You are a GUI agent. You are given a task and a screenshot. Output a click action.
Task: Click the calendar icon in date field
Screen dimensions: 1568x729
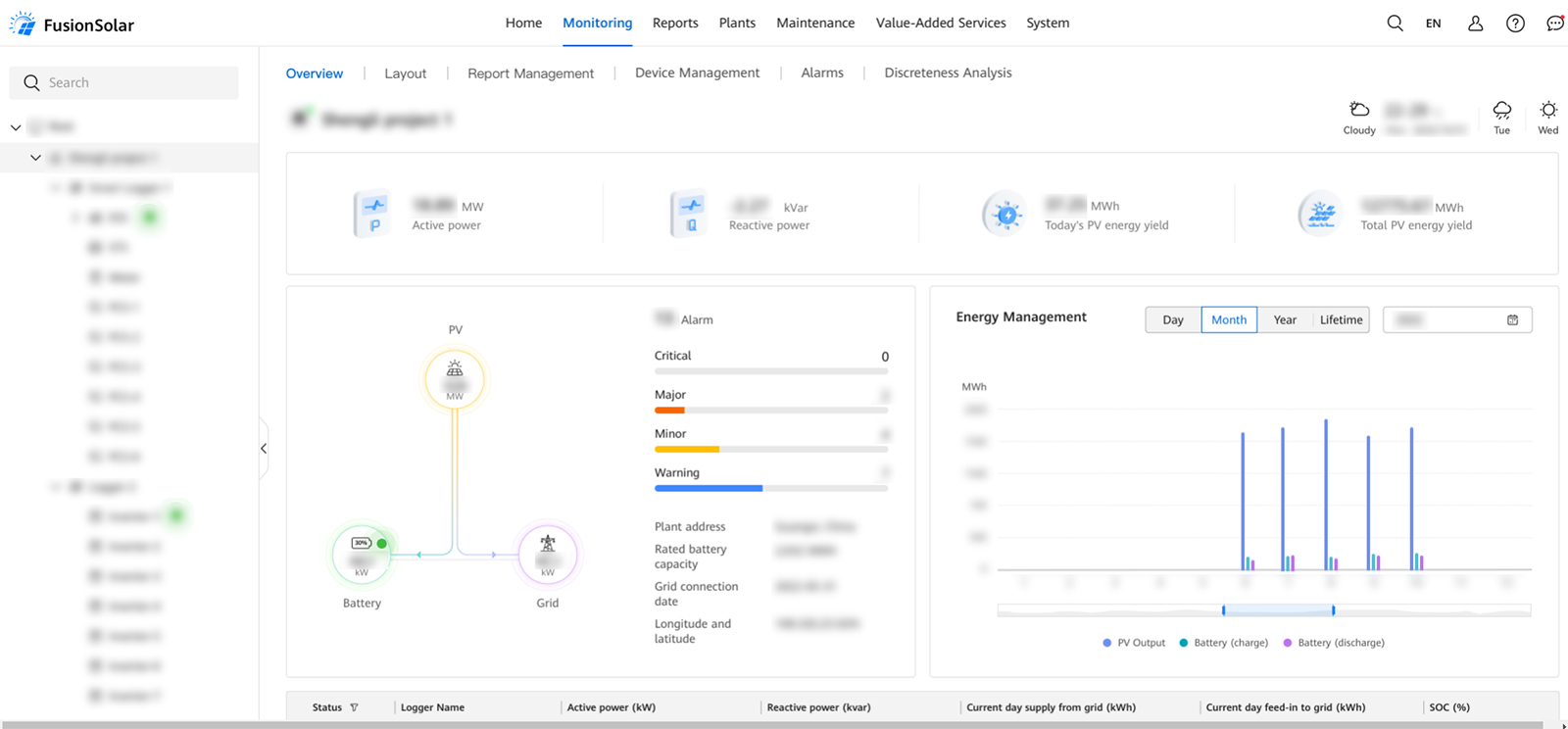click(x=1512, y=319)
